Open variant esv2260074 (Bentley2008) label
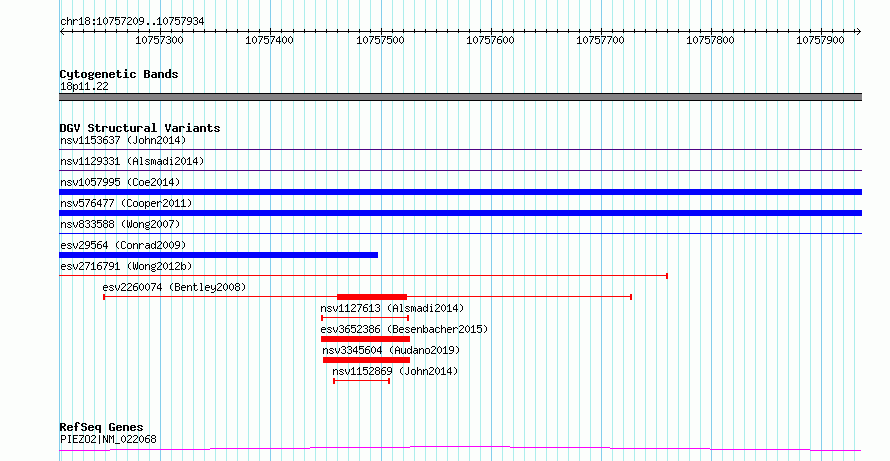The width and height of the screenshot is (890, 461). pos(174,287)
